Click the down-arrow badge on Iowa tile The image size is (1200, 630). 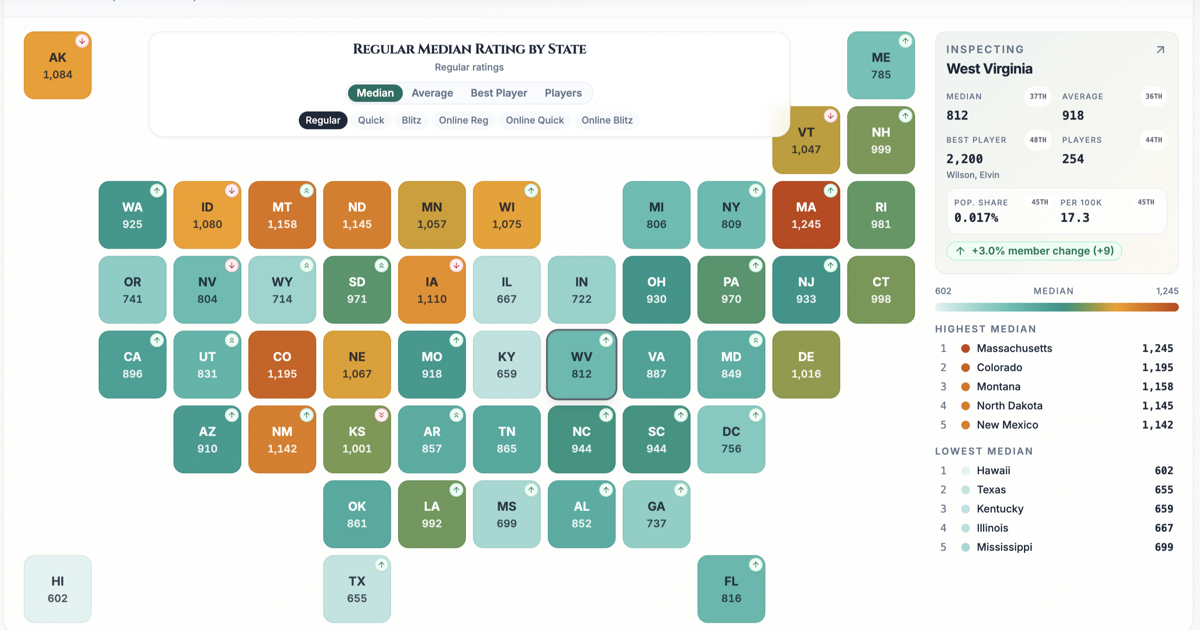click(x=456, y=265)
